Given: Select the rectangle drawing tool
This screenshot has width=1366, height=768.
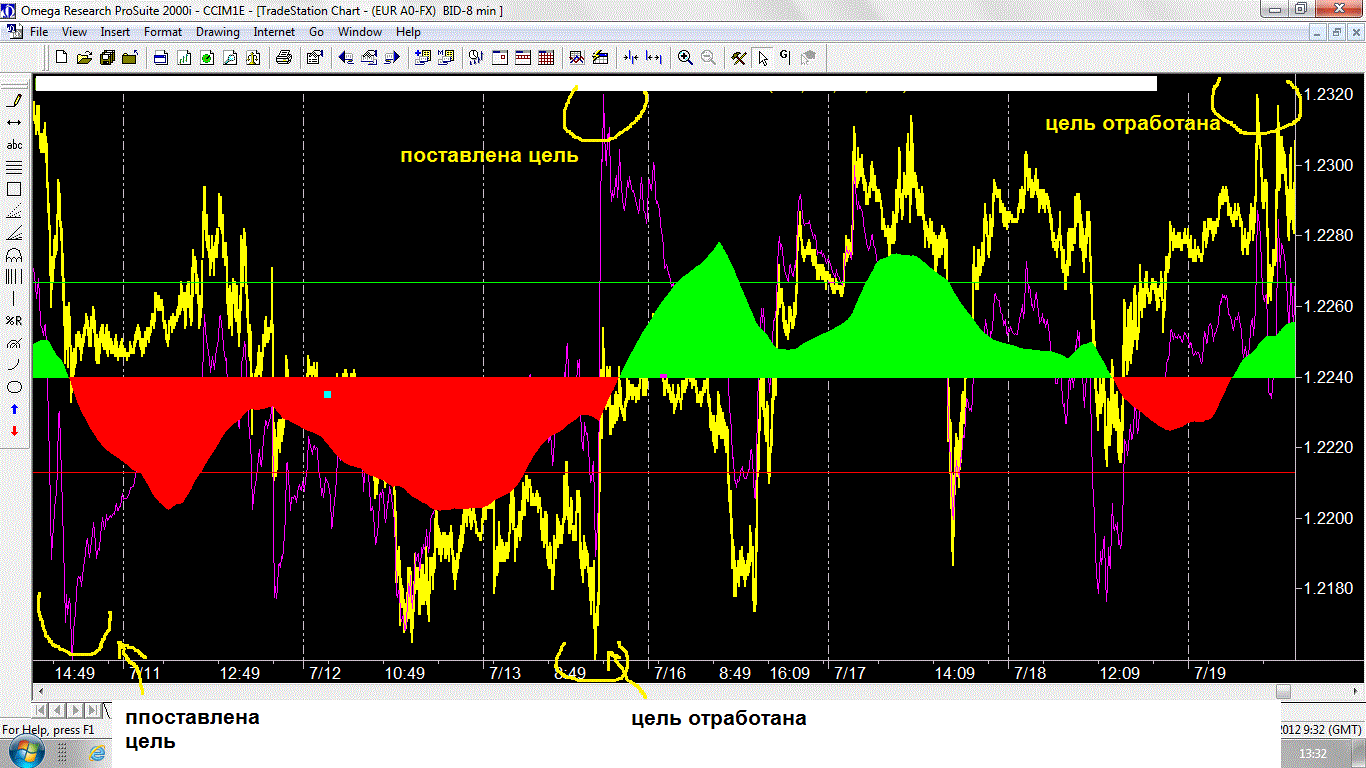Looking at the screenshot, I should pos(14,189).
